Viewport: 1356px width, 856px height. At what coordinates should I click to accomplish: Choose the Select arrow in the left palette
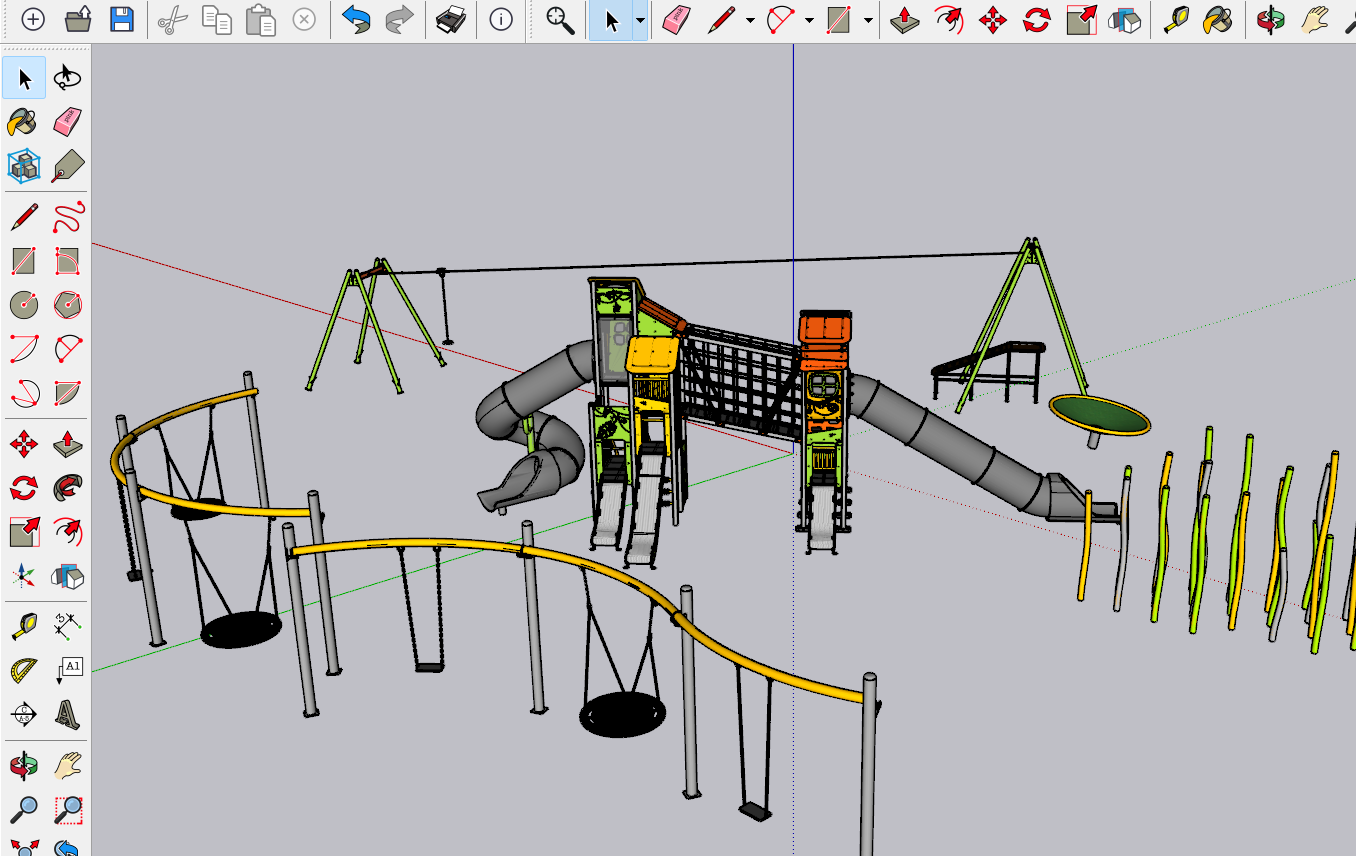pyautogui.click(x=24, y=78)
